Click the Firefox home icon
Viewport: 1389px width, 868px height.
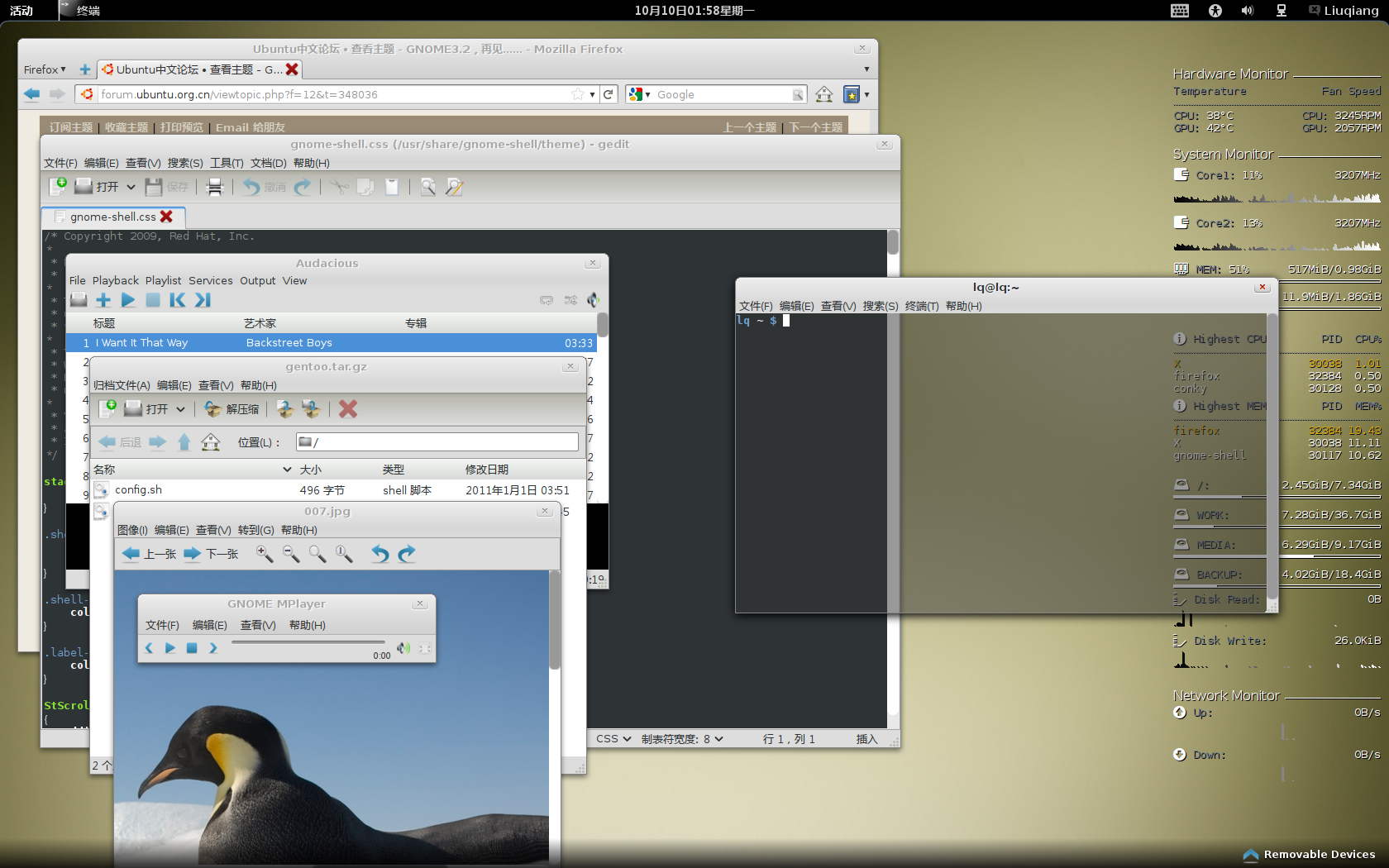(824, 94)
